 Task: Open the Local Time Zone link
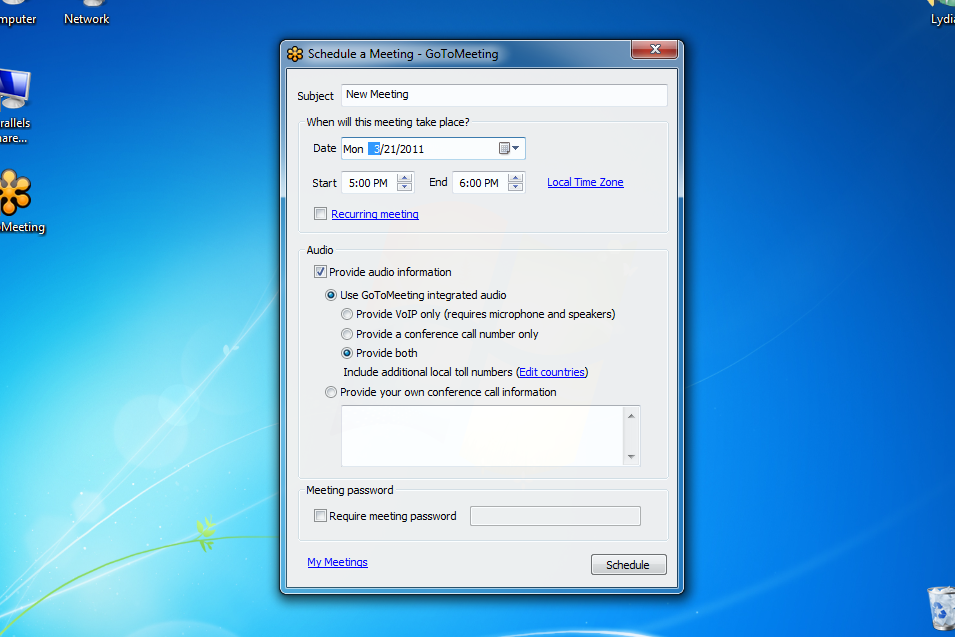click(585, 182)
